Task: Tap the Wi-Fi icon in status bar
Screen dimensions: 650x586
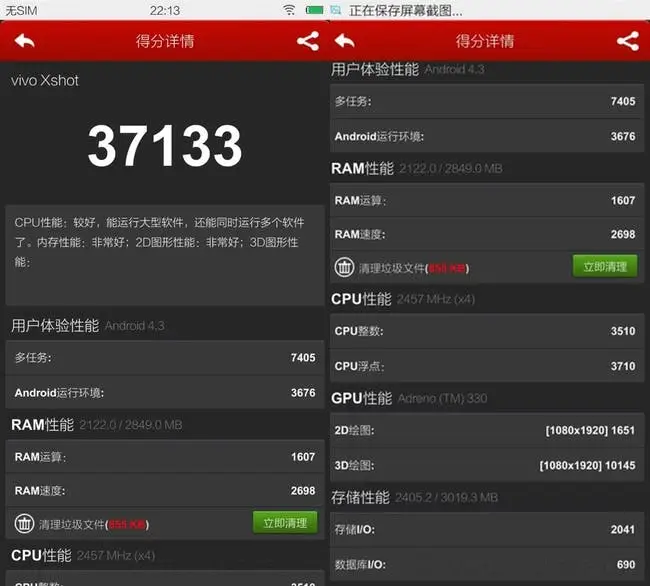Action: pyautogui.click(x=289, y=10)
